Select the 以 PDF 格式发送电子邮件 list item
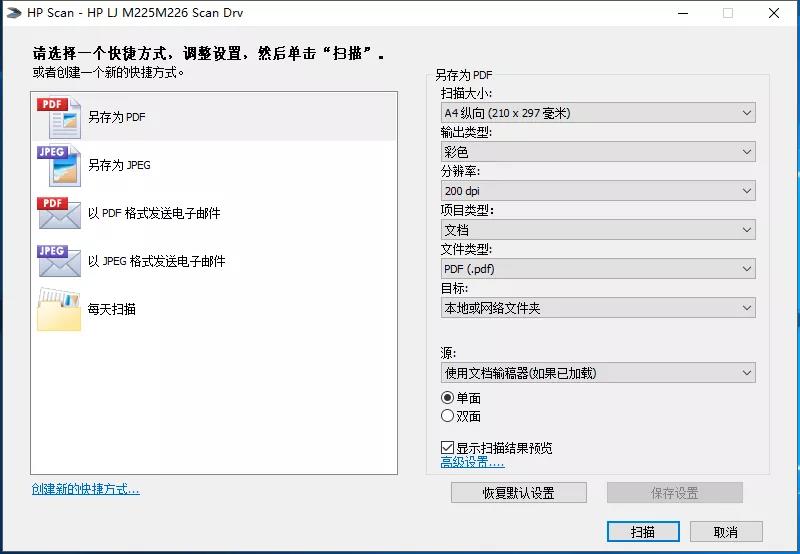 click(x=154, y=213)
